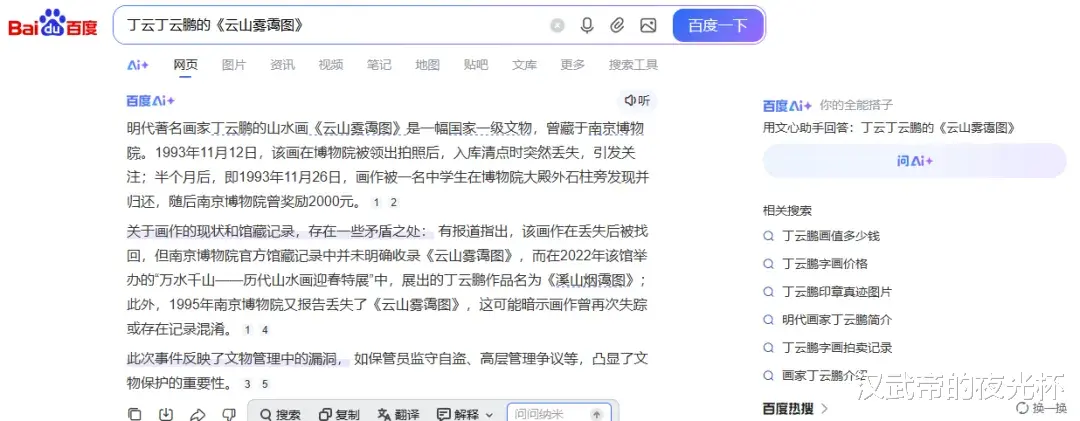Open image search with picture icon

[647, 25]
